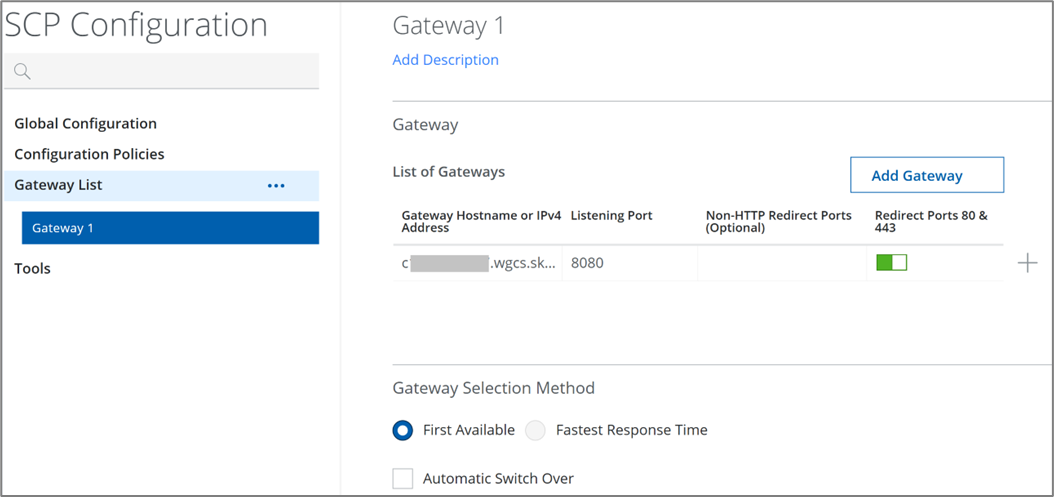Click the Add Description link

point(445,60)
